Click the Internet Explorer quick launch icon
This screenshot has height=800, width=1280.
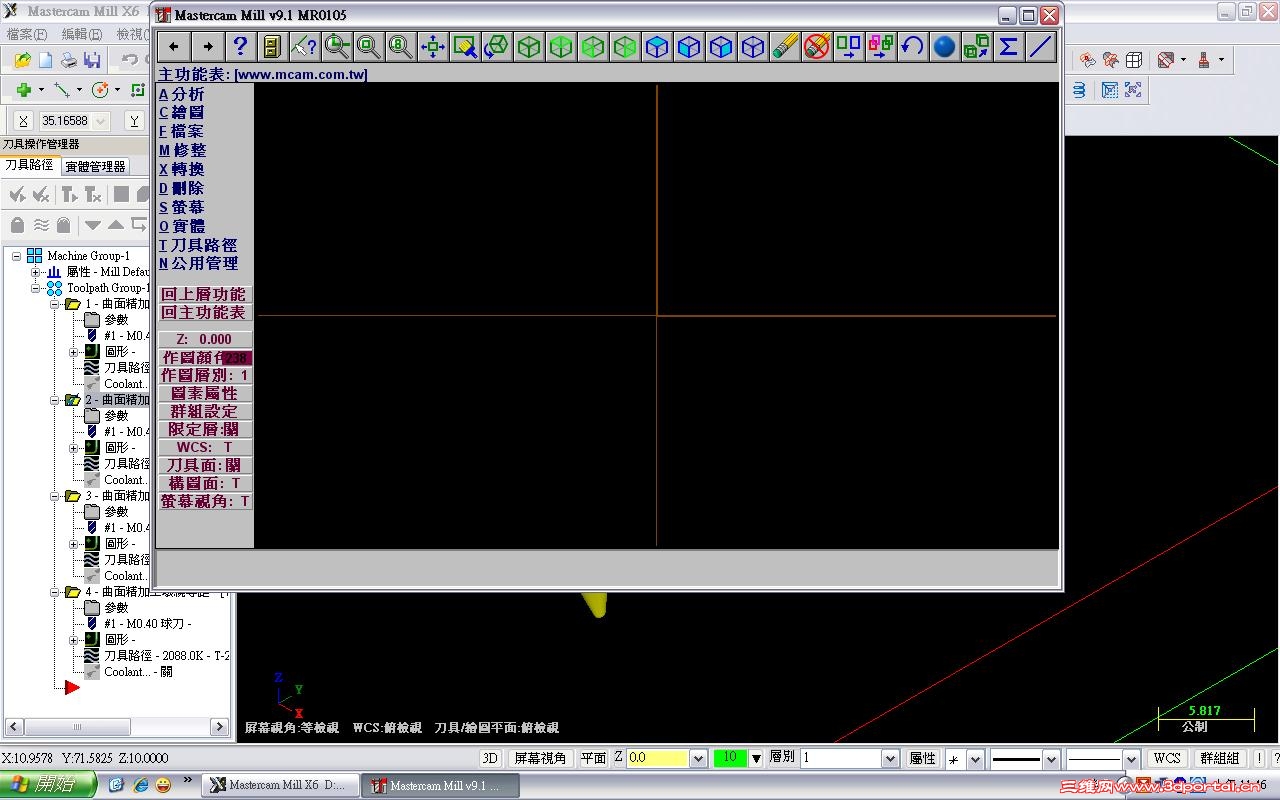point(140,785)
